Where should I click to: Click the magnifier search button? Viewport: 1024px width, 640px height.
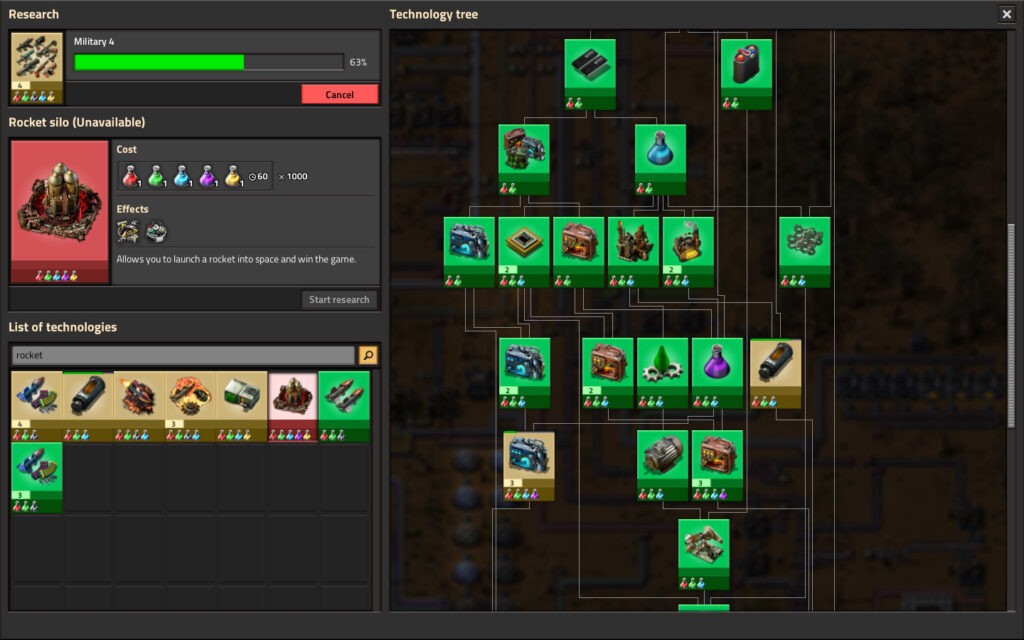coord(368,355)
